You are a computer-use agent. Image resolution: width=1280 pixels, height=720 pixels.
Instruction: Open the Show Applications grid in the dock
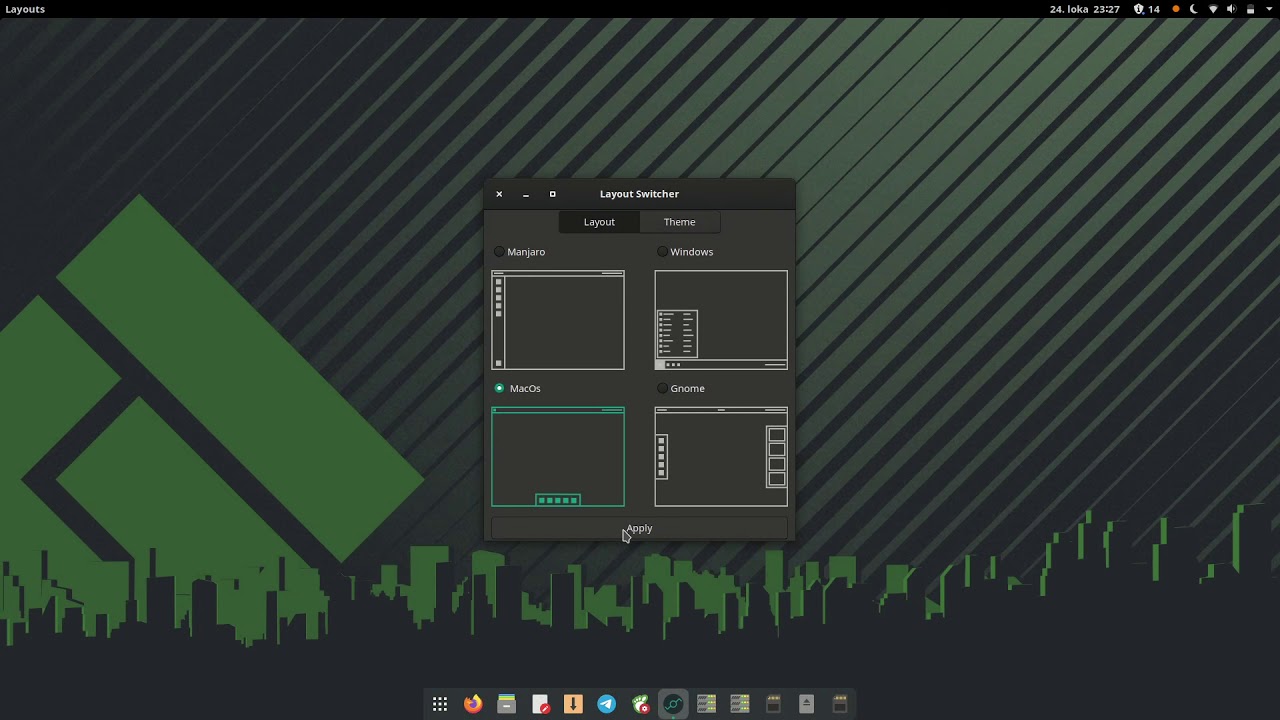[x=440, y=704]
